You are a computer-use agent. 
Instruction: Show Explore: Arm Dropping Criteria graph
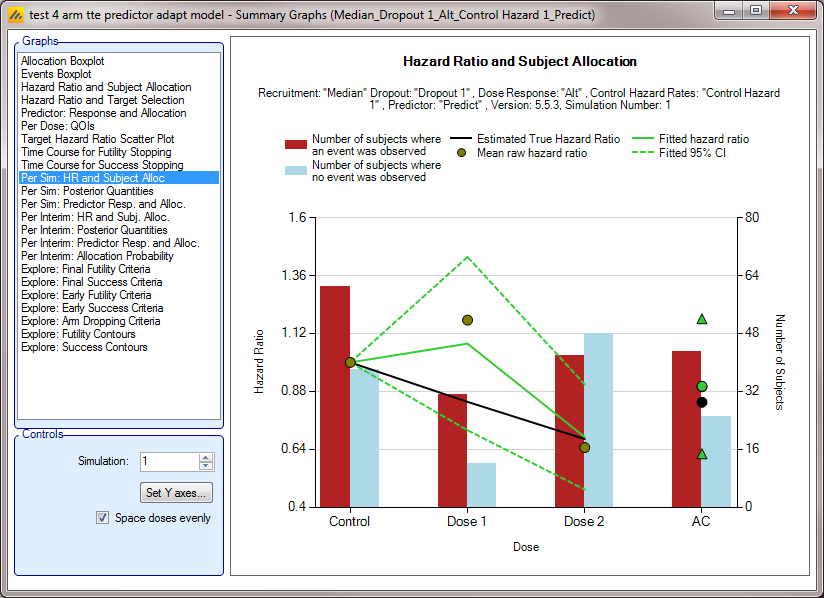(x=90, y=321)
